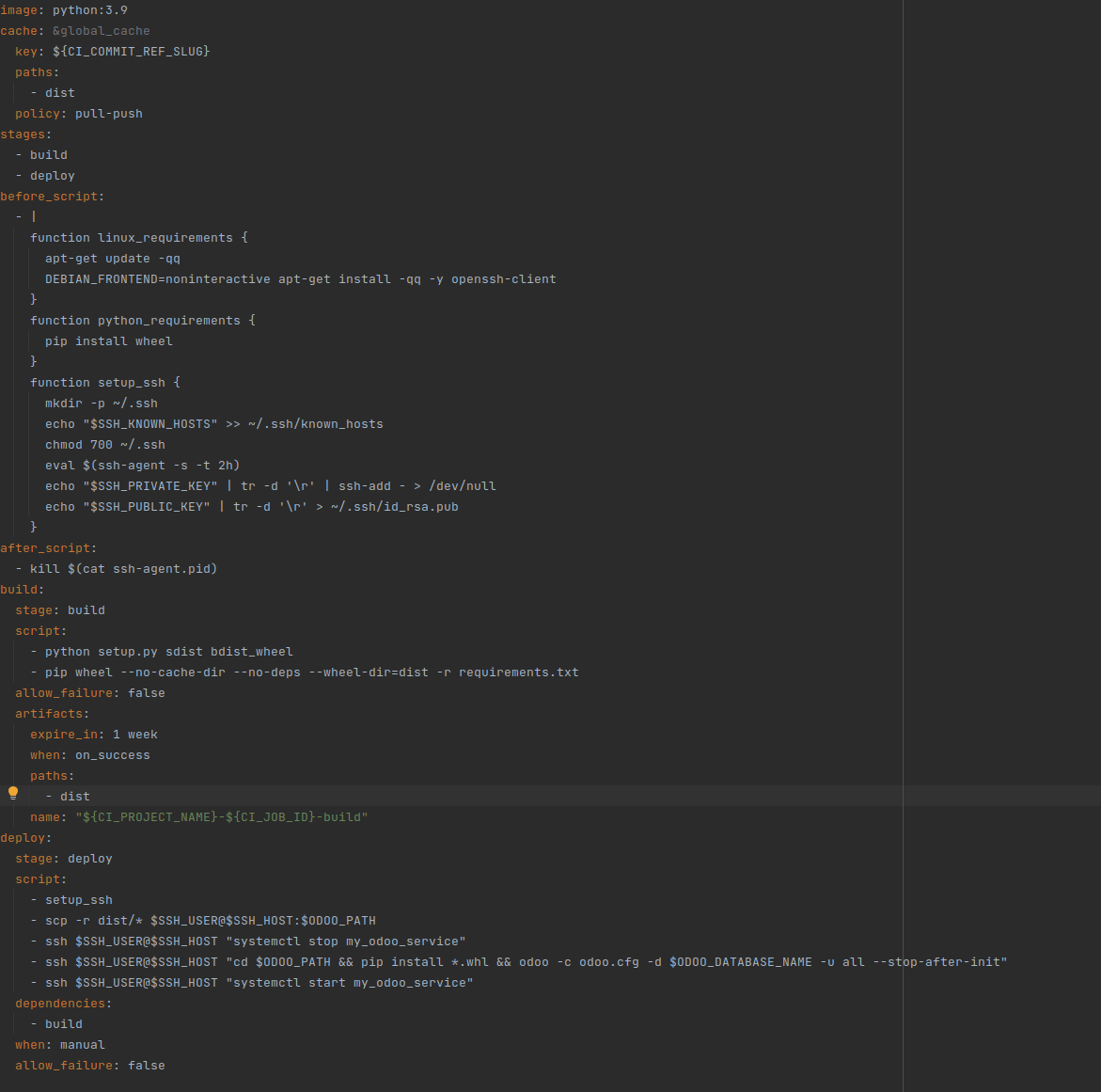Click the 'pip install wheel' command
1101x1092 pixels.
tap(109, 341)
